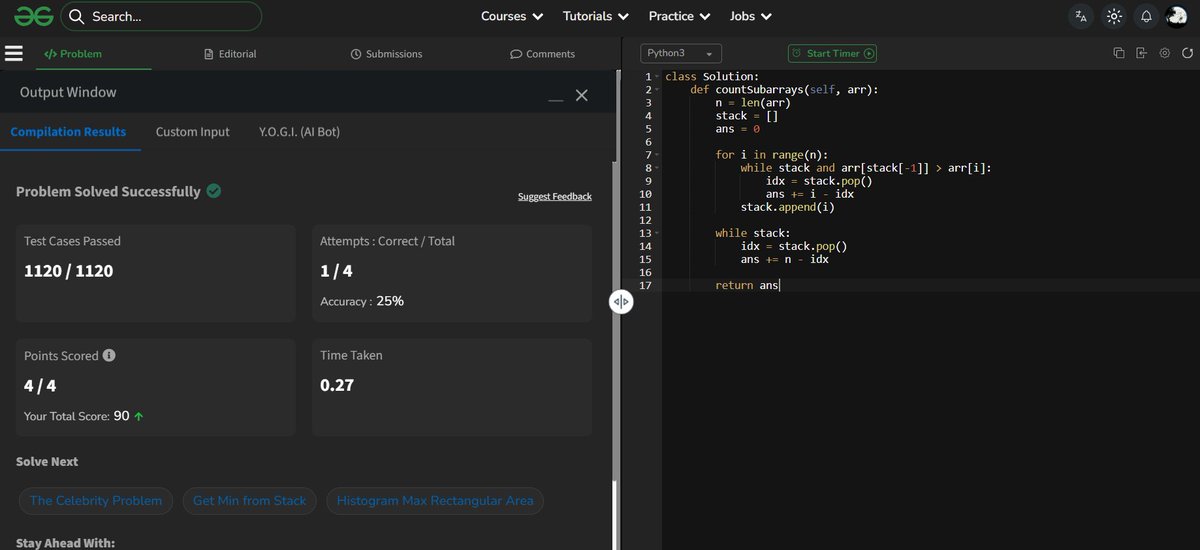Click 'def countSubarrays(self, arr):' line
Image resolution: width=1200 pixels, height=550 pixels.
tap(784, 90)
